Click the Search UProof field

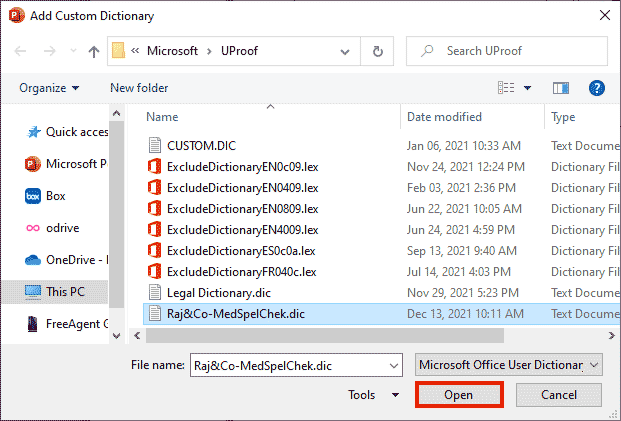coord(507,51)
